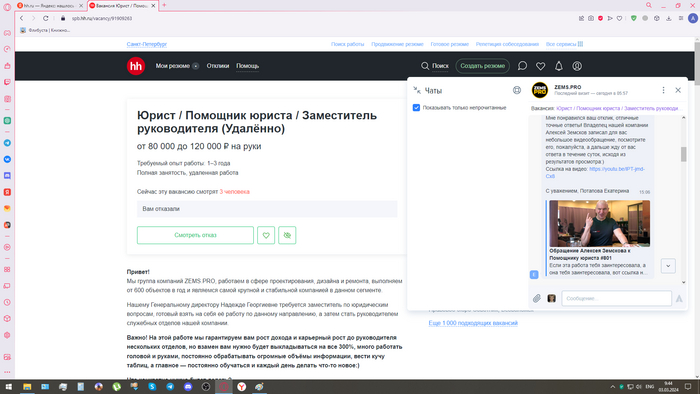Screen dimensions: 700x394
Task: Open 'Репетиция собеседования' link
Action: (x=507, y=44)
